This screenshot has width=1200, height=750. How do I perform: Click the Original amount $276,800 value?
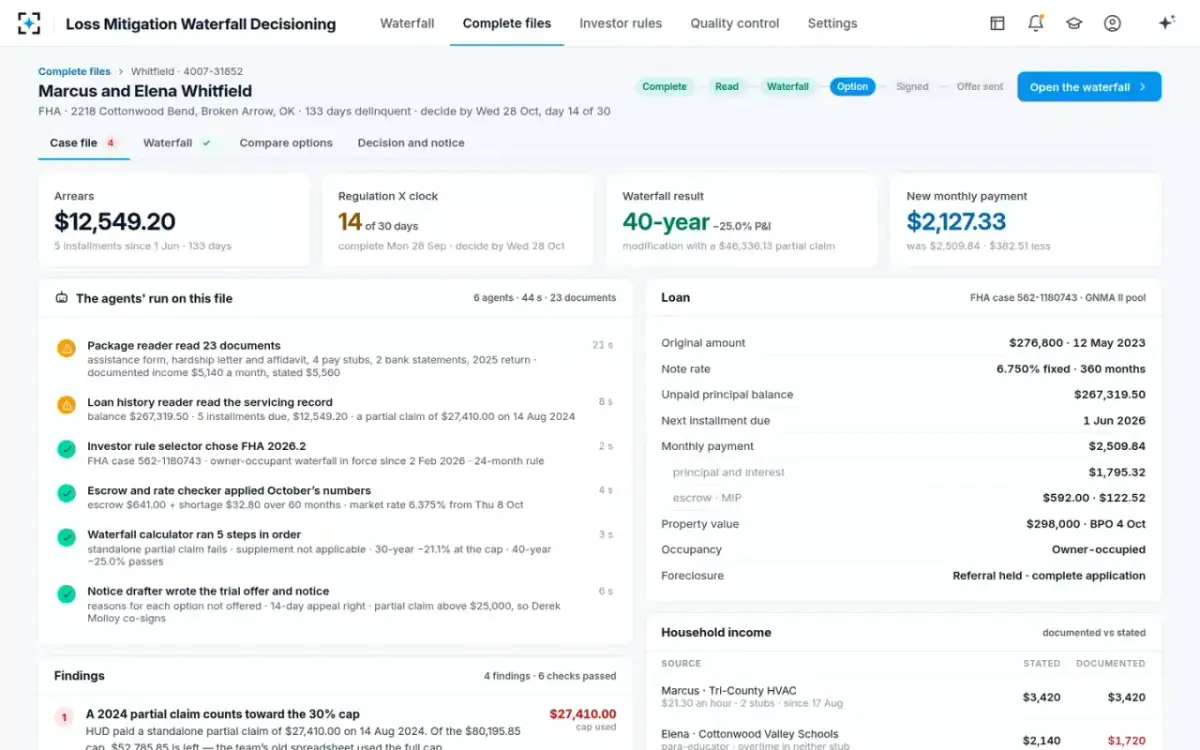tap(1077, 343)
